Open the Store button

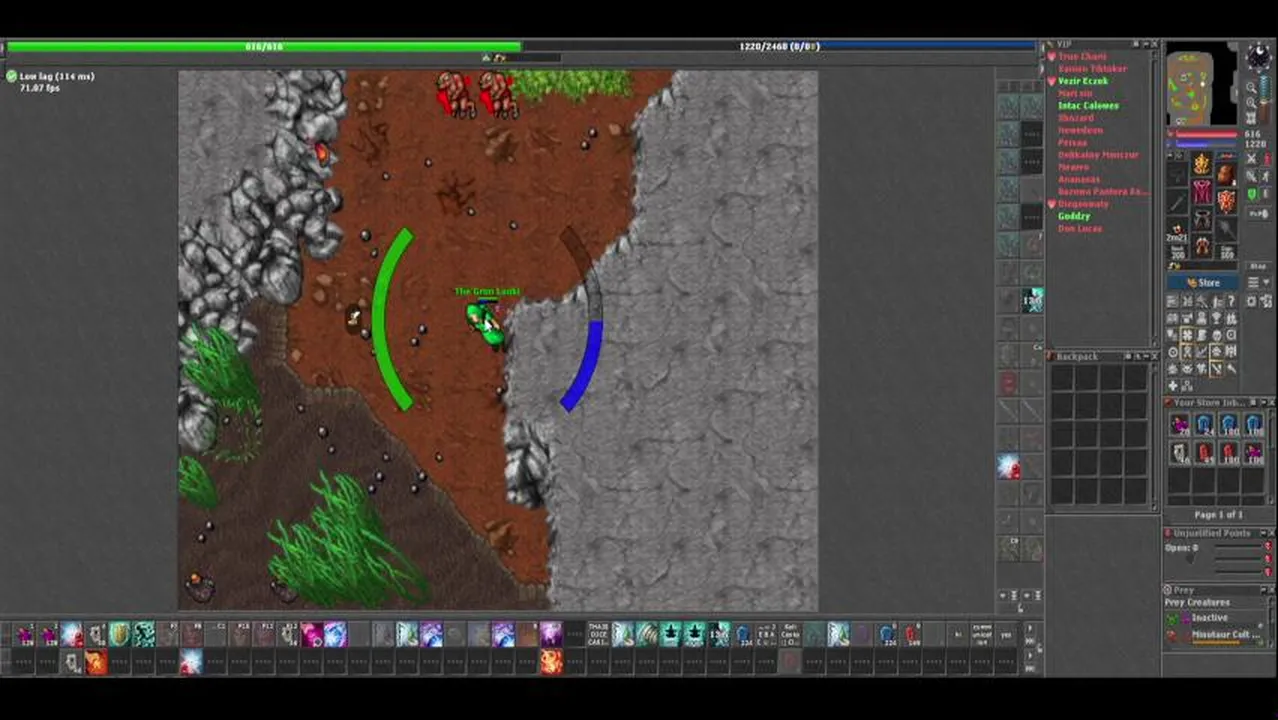[x=1203, y=282]
